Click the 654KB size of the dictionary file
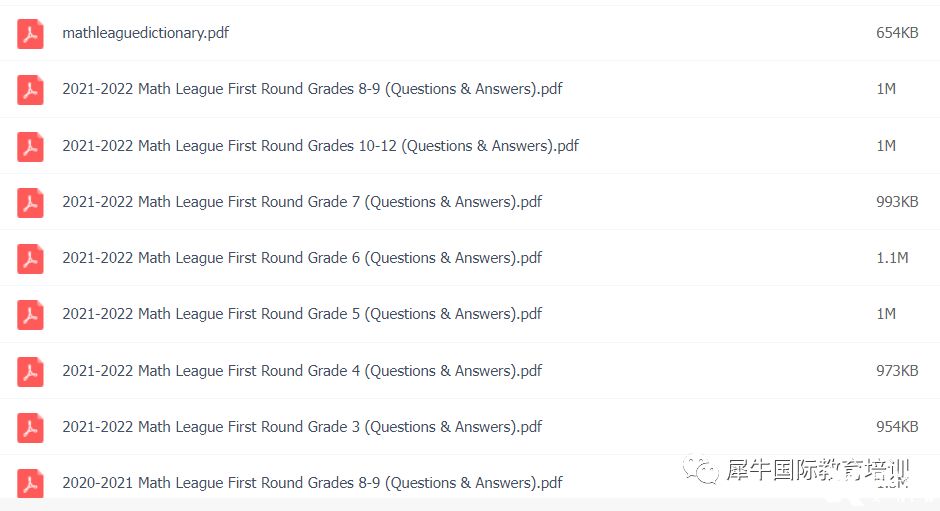 (897, 33)
